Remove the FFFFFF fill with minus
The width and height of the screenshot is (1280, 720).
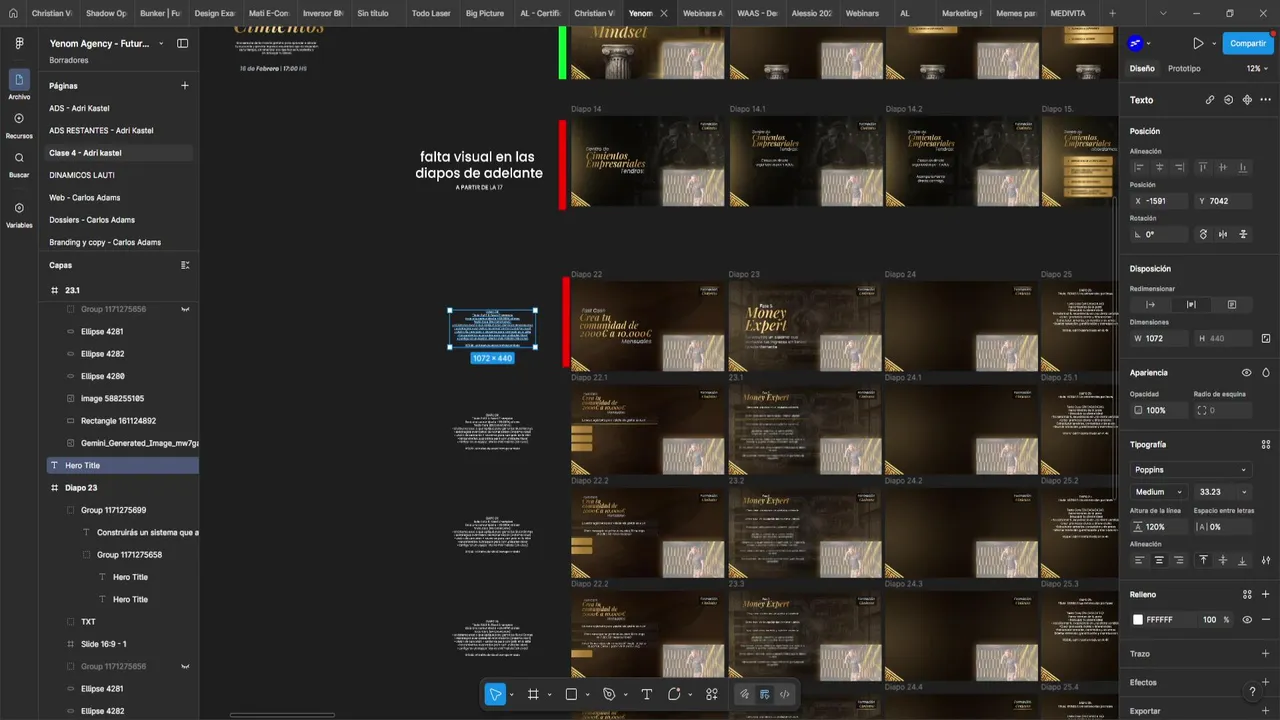(1266, 620)
